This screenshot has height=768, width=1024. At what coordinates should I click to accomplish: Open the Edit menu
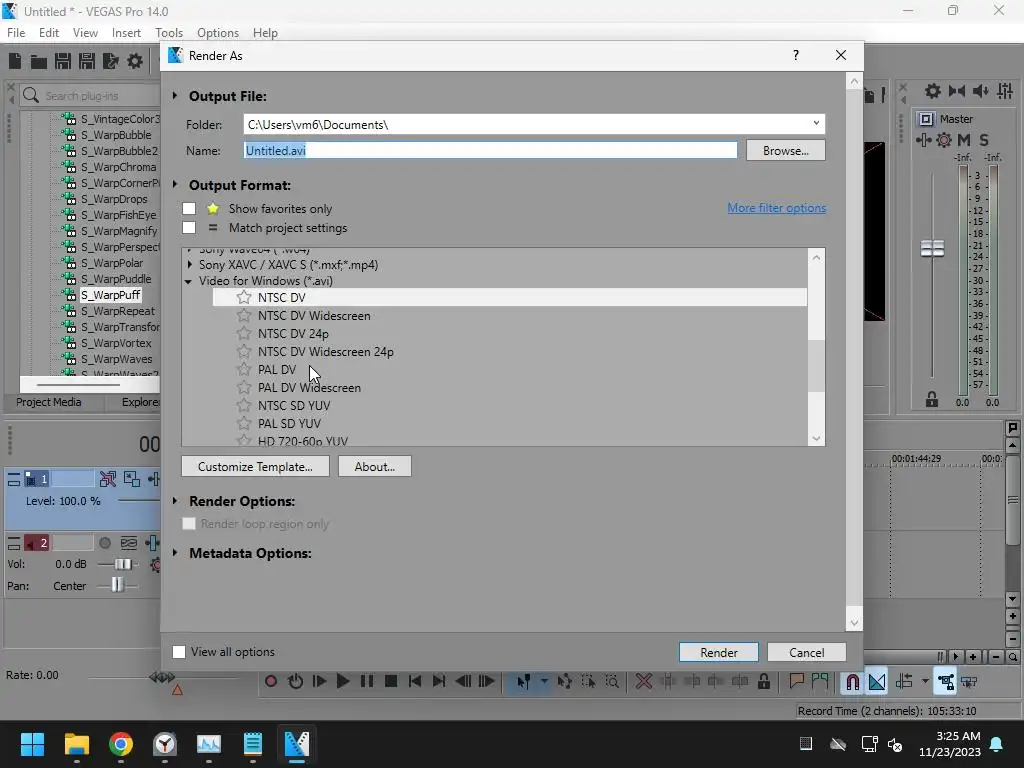[x=49, y=33]
